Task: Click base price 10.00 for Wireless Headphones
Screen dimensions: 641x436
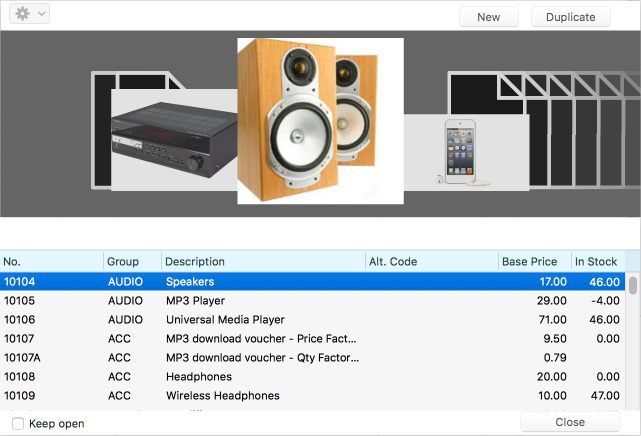Action: (x=552, y=396)
